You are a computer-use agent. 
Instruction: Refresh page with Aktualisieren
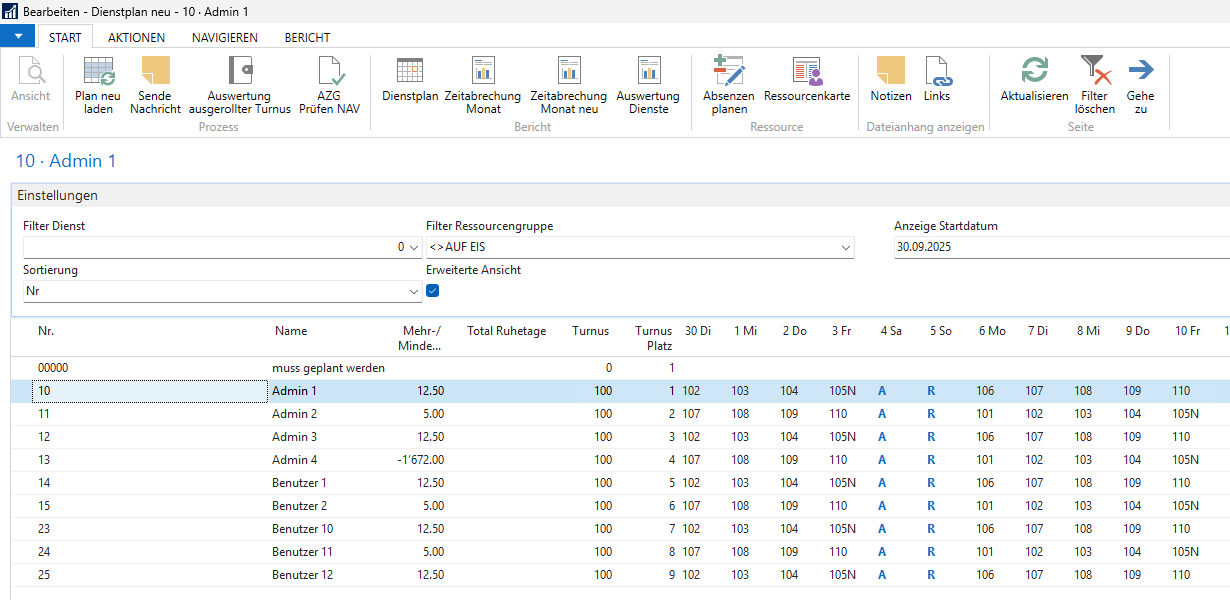pos(1034,72)
